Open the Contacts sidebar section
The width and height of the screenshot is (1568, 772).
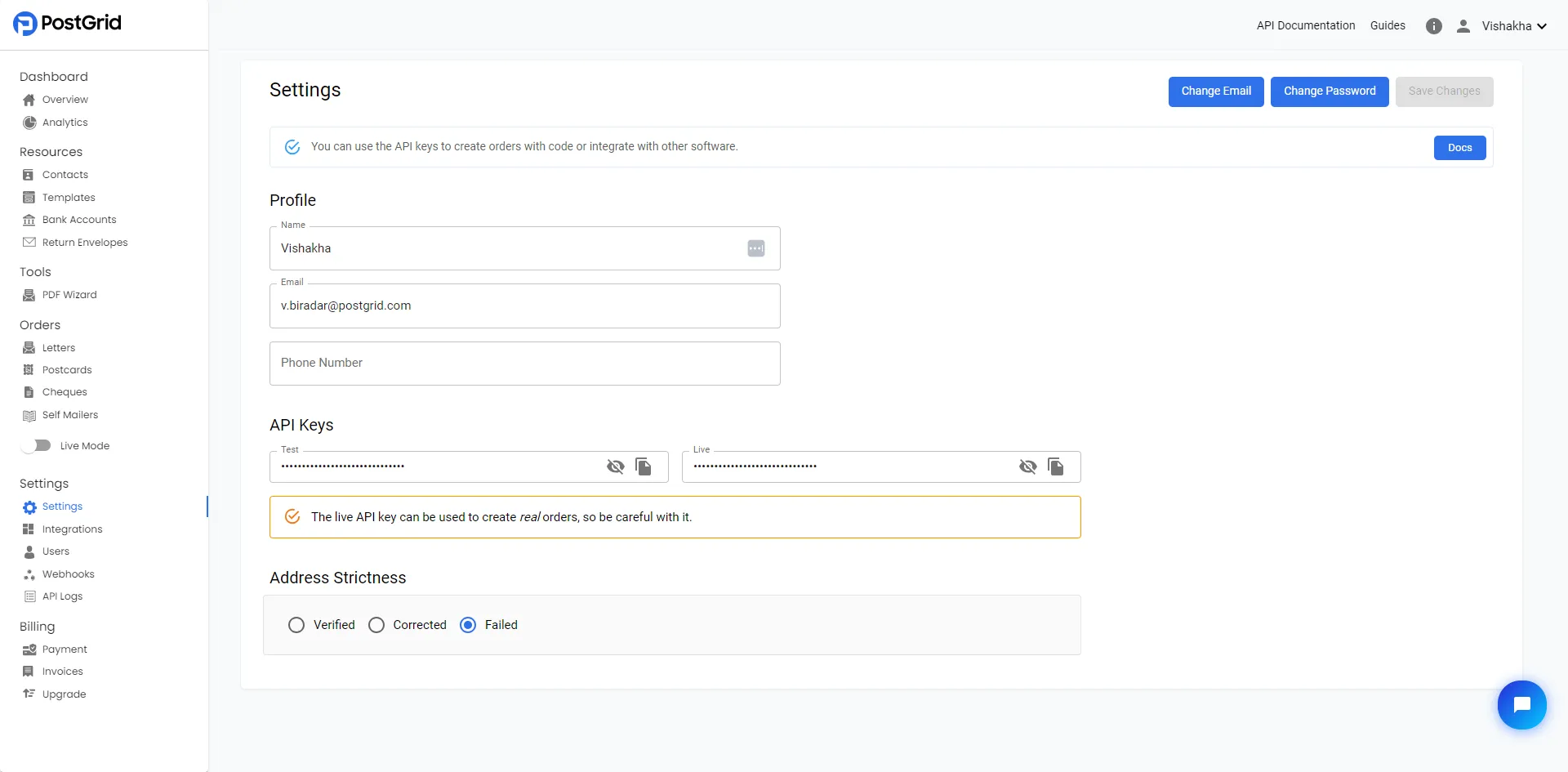pyautogui.click(x=65, y=174)
